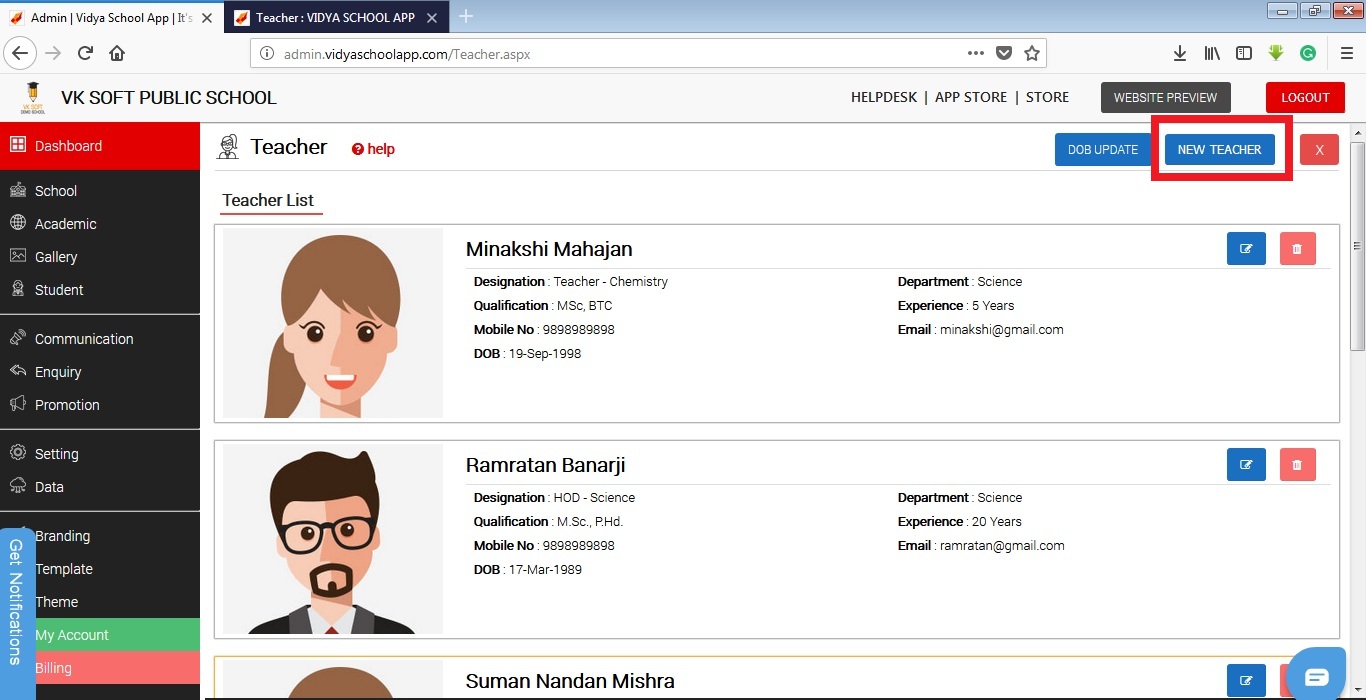Open page actions three-dot menu
1366x700 pixels.
(976, 53)
